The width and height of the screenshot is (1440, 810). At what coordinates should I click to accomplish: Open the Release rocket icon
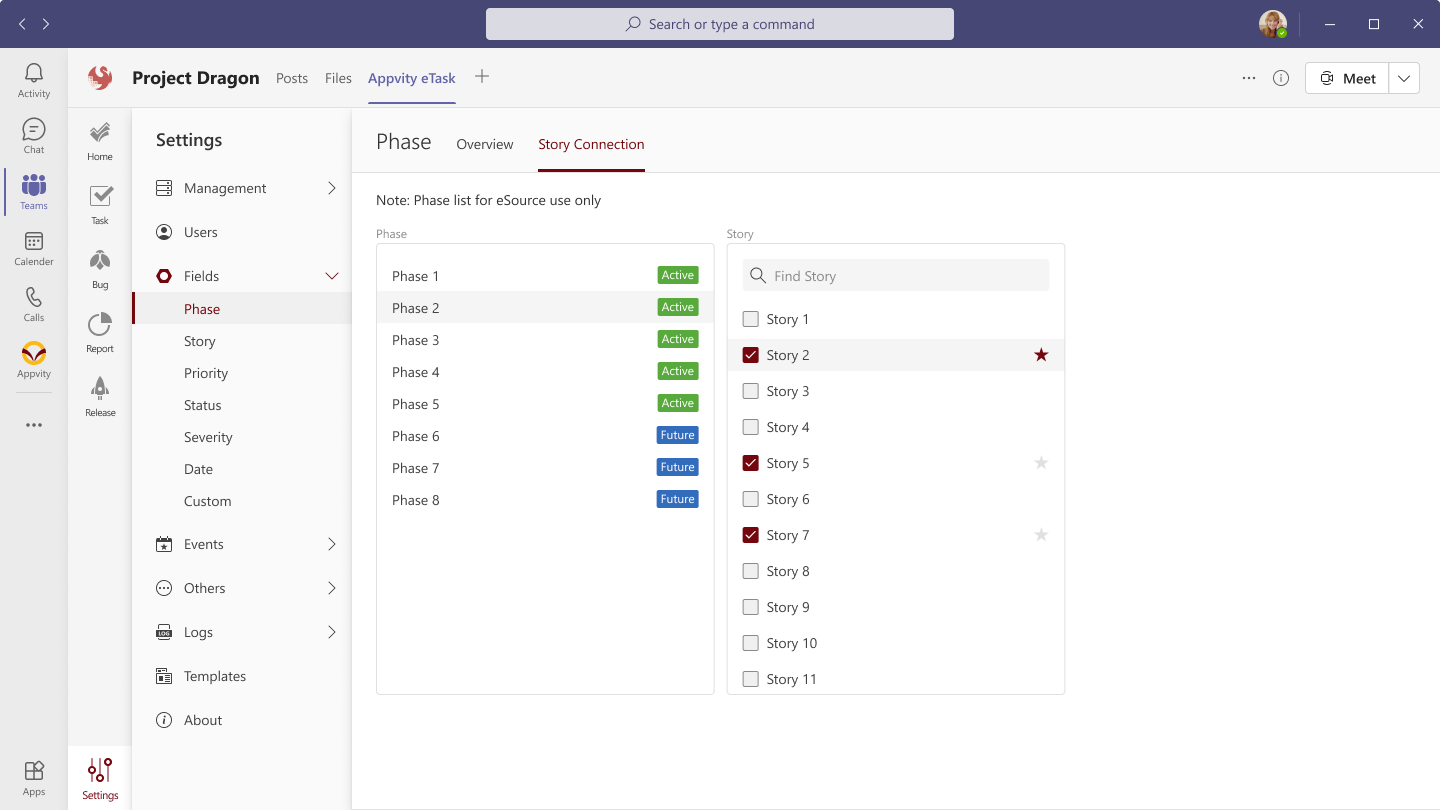(x=100, y=397)
